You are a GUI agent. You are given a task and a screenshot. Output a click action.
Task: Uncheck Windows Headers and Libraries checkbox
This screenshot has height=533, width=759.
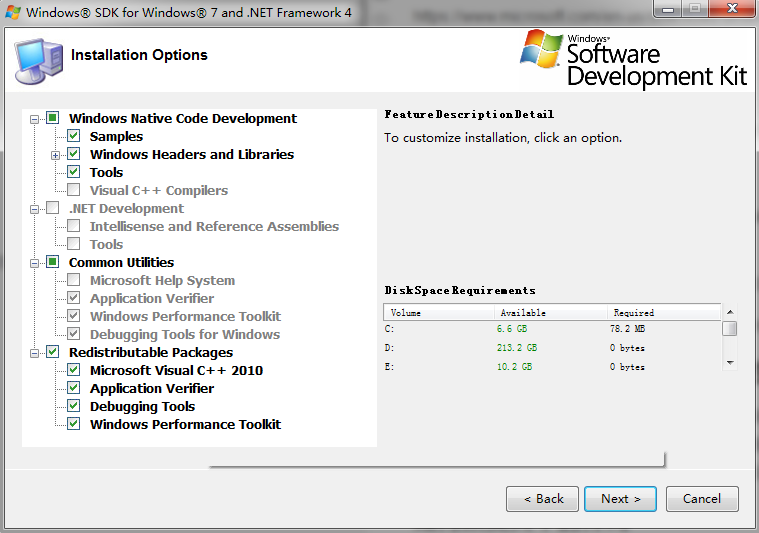pos(74,154)
